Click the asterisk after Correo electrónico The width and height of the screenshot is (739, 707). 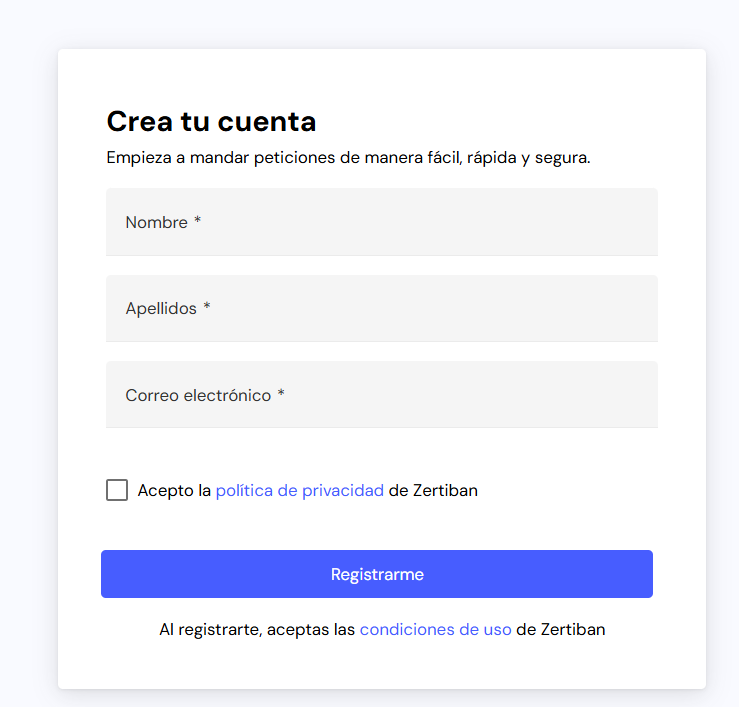point(281,395)
